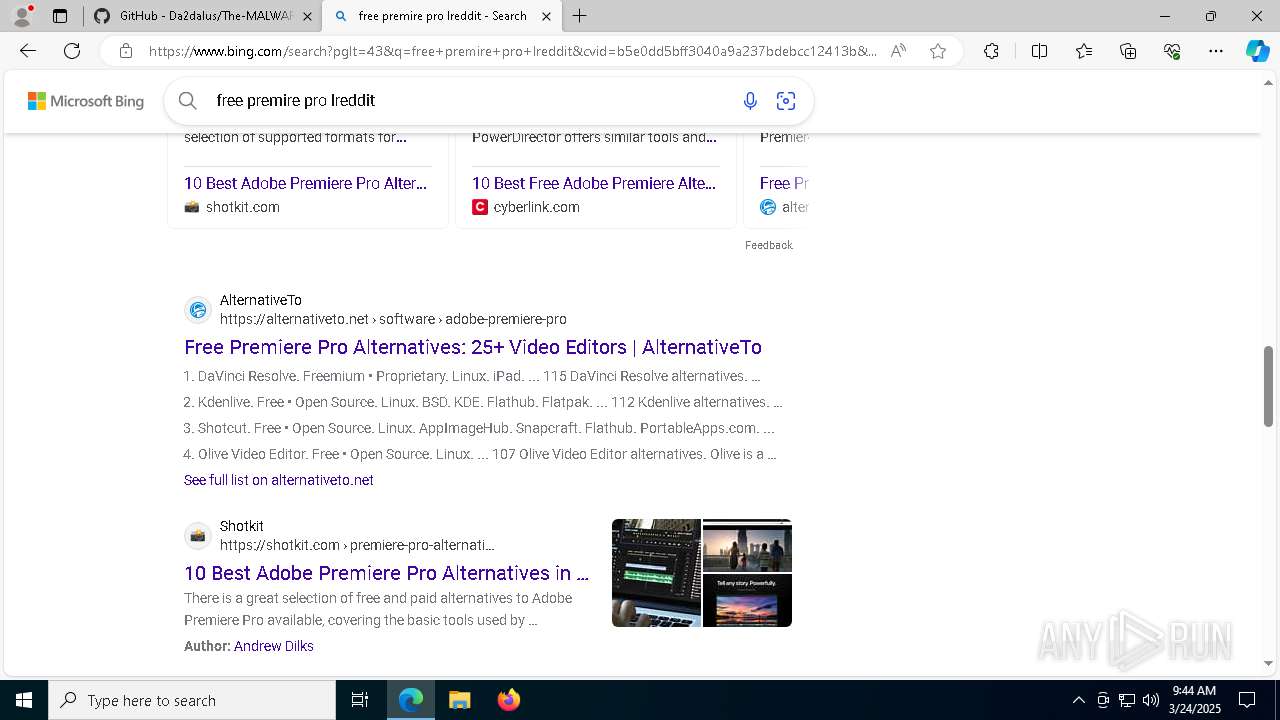Click the scrollbar up arrow
This screenshot has width=1280, height=720.
1268,83
